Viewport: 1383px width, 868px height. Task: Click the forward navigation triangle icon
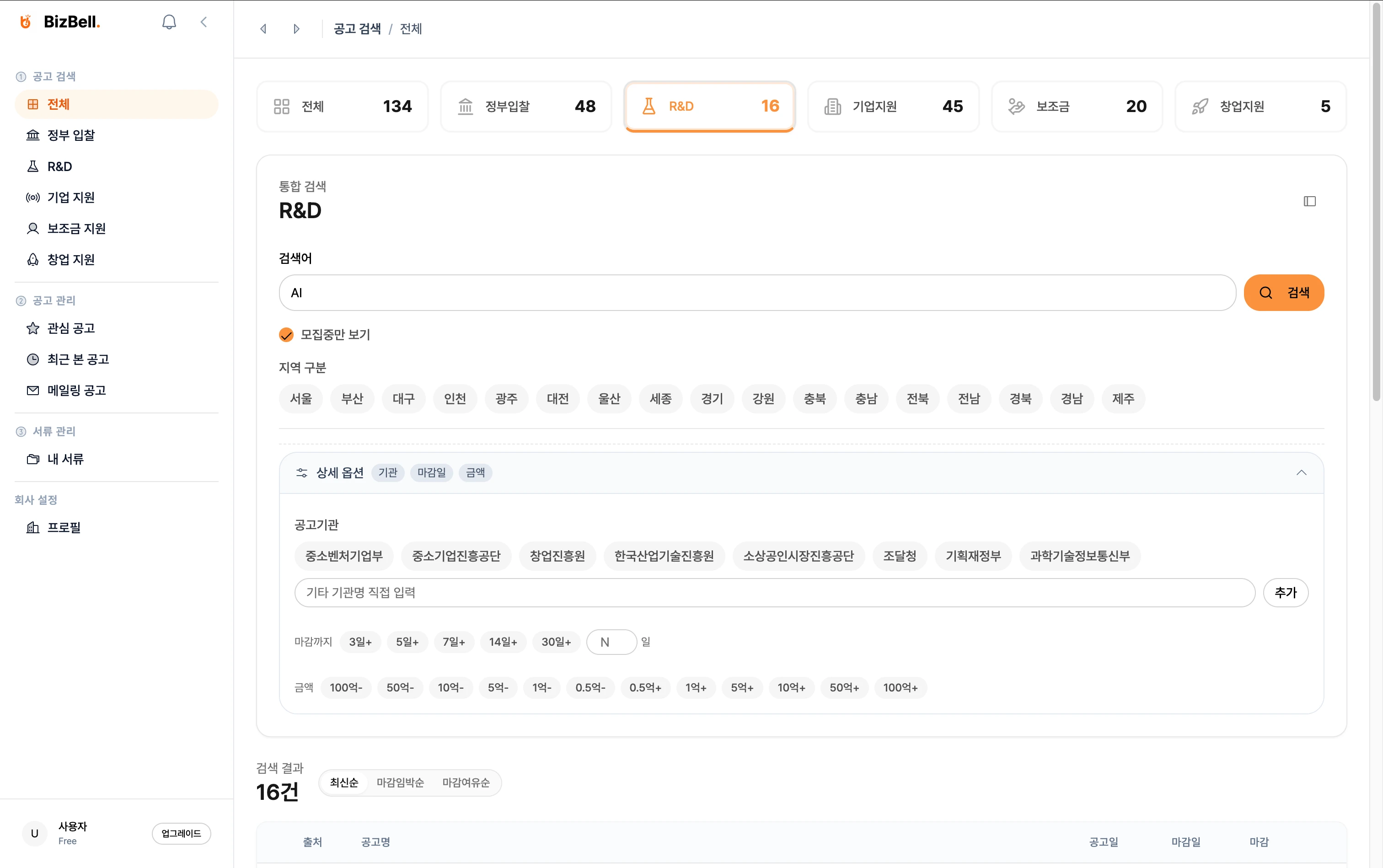[296, 29]
